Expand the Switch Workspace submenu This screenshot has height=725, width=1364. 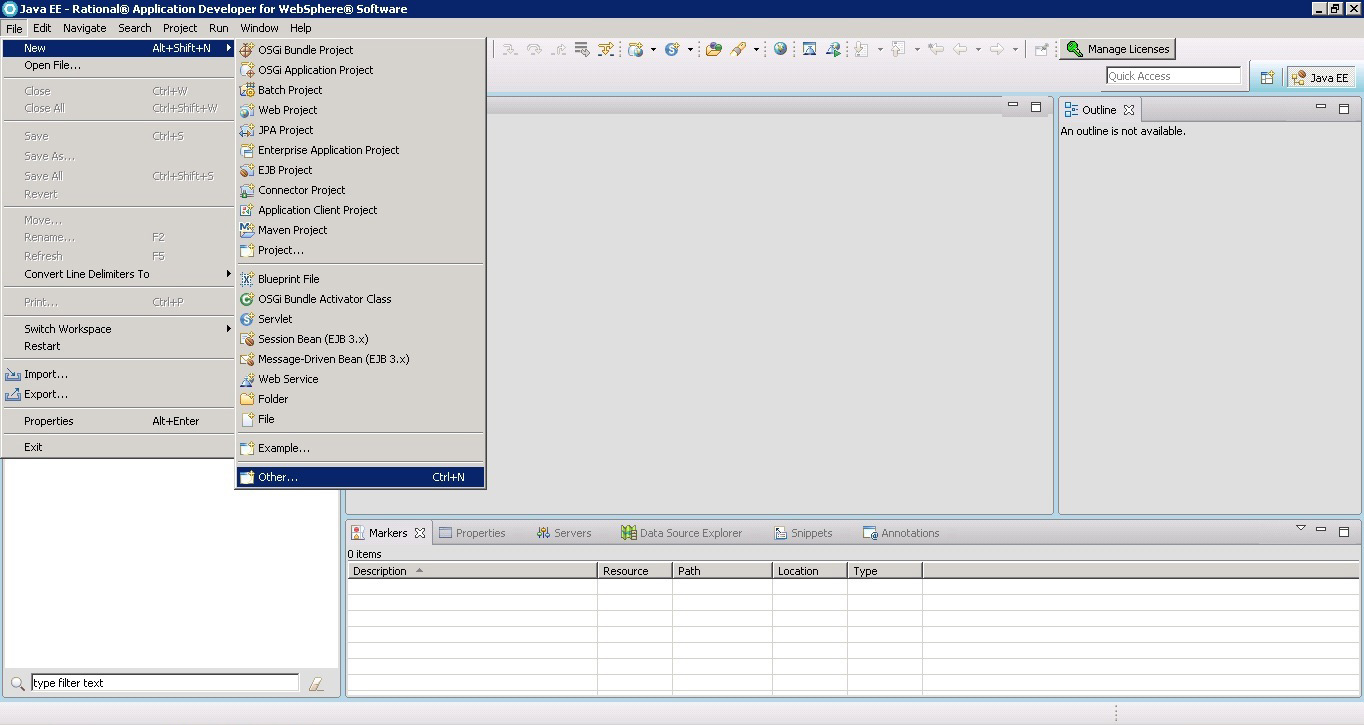(118, 329)
